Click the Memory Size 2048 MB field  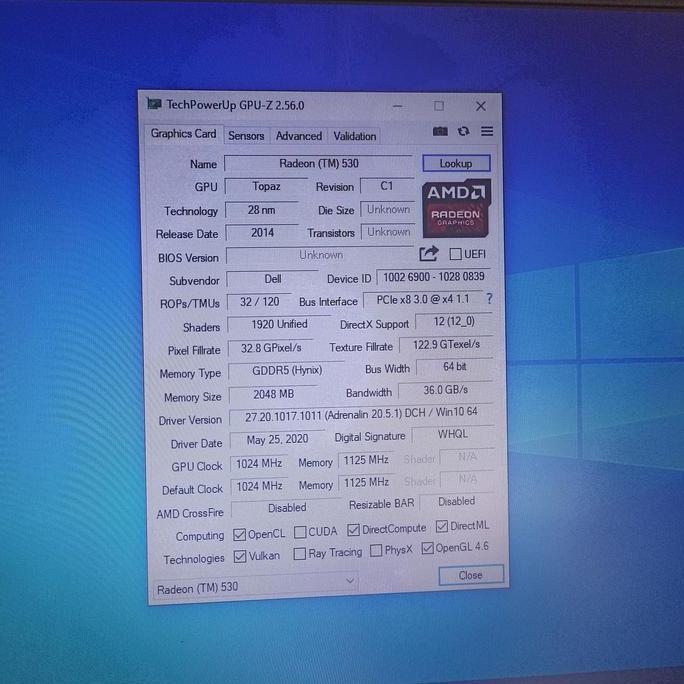click(274, 394)
